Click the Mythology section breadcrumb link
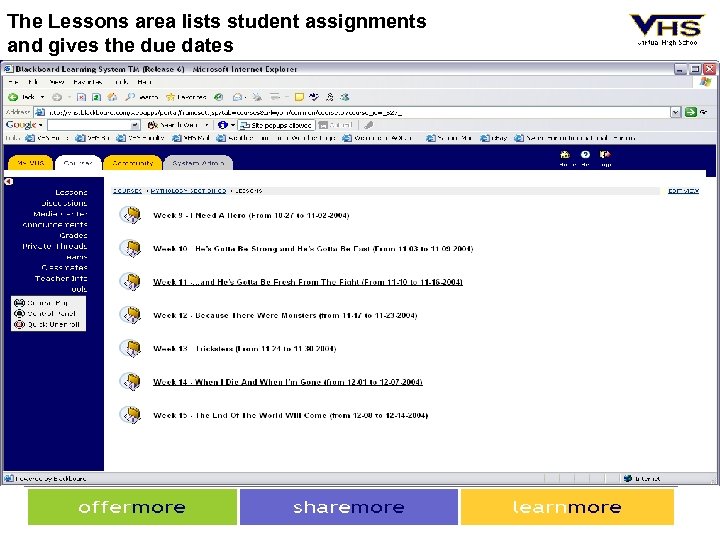 tap(189, 191)
